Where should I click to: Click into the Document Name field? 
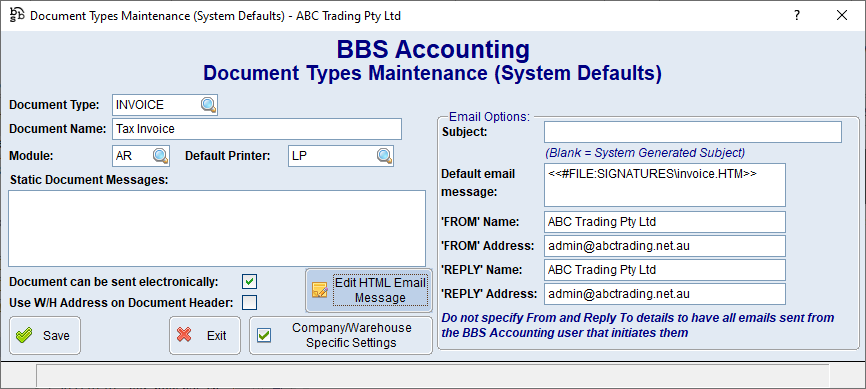click(x=257, y=129)
